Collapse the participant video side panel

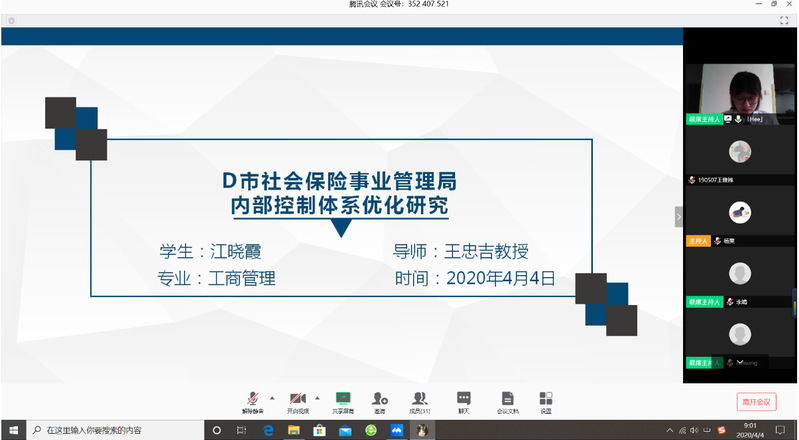[678, 217]
